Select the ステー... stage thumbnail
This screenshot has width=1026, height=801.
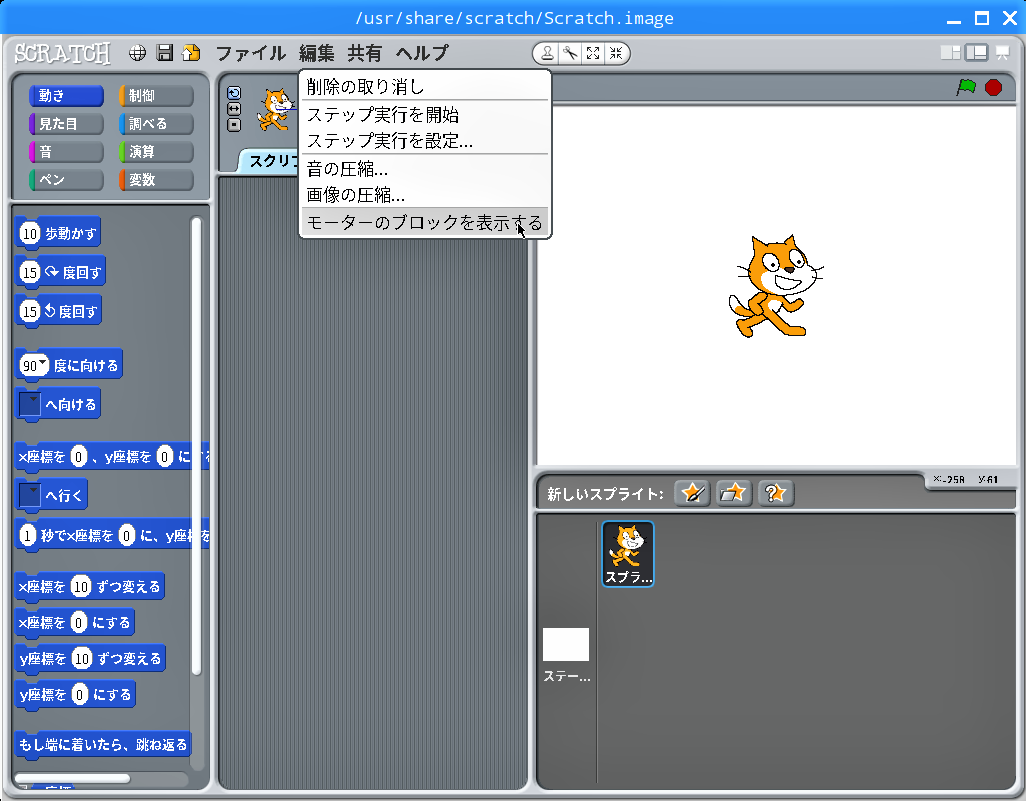pyautogui.click(x=567, y=654)
